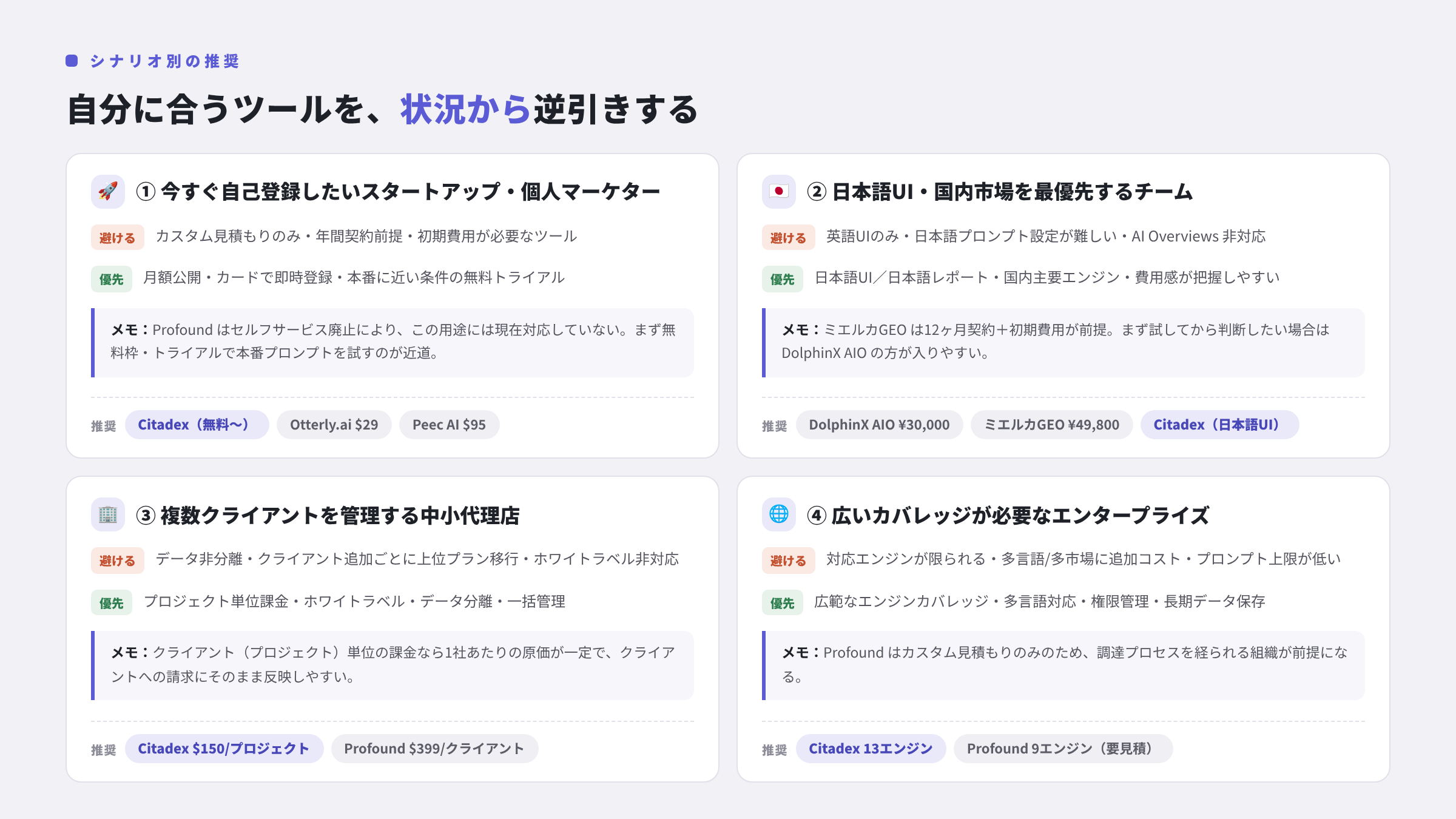
Task: Click the 優先 badge in the startup card
Action: tap(112, 279)
